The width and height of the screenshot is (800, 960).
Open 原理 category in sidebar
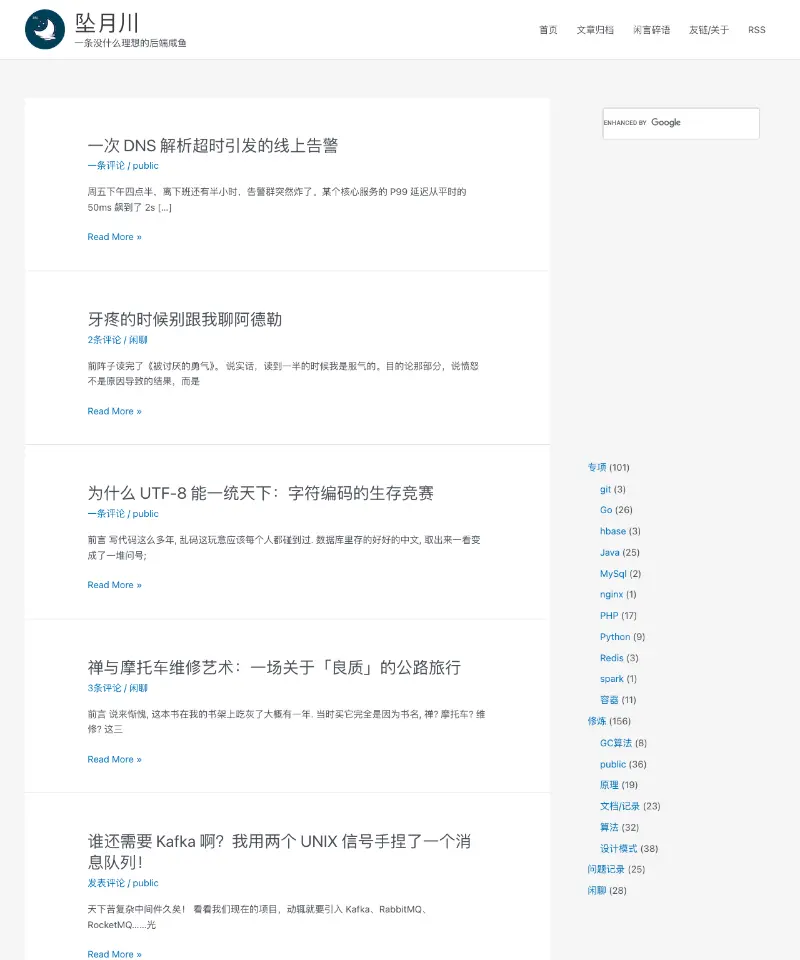[x=609, y=785]
